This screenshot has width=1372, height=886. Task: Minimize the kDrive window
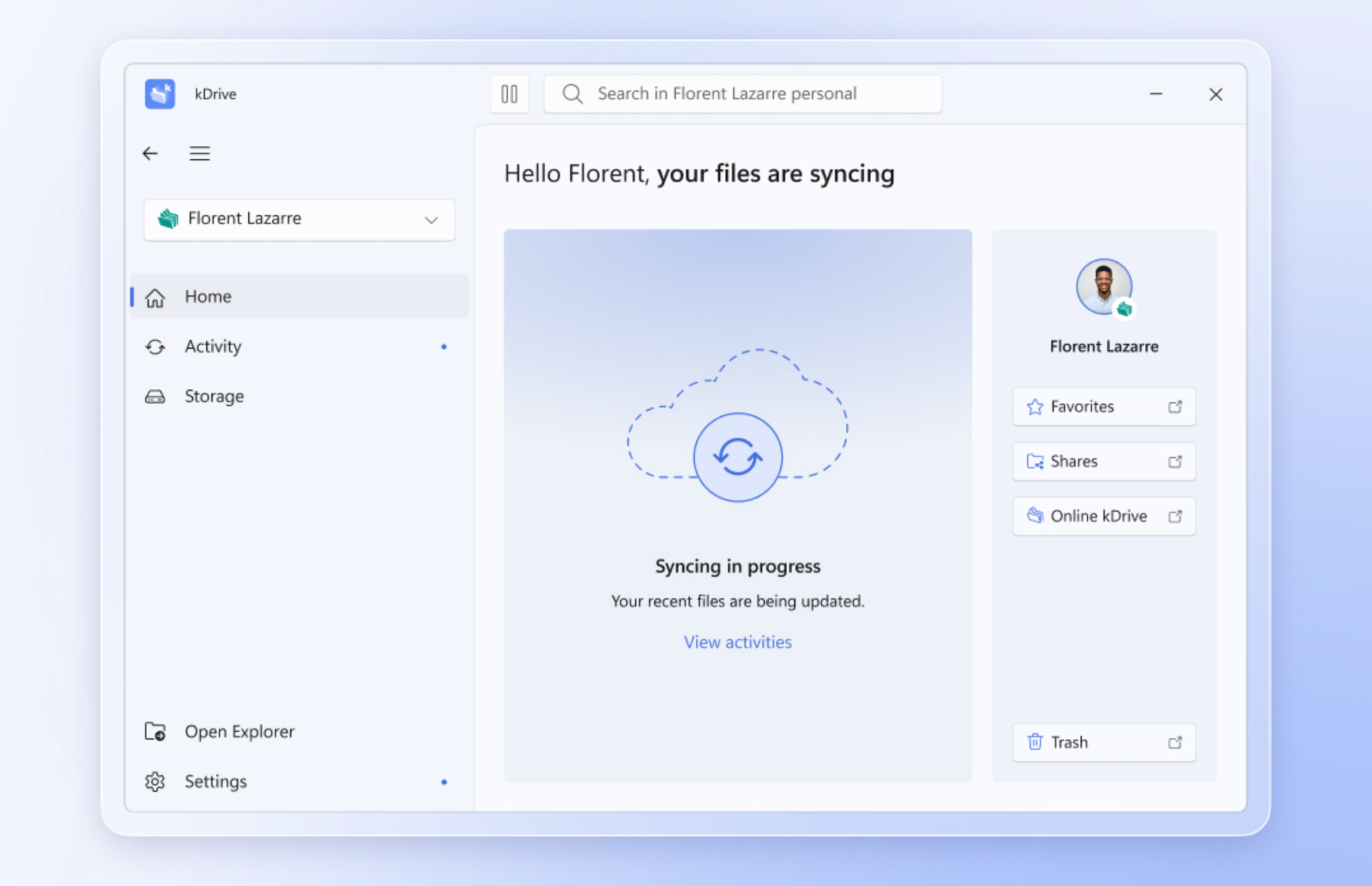point(1156,94)
